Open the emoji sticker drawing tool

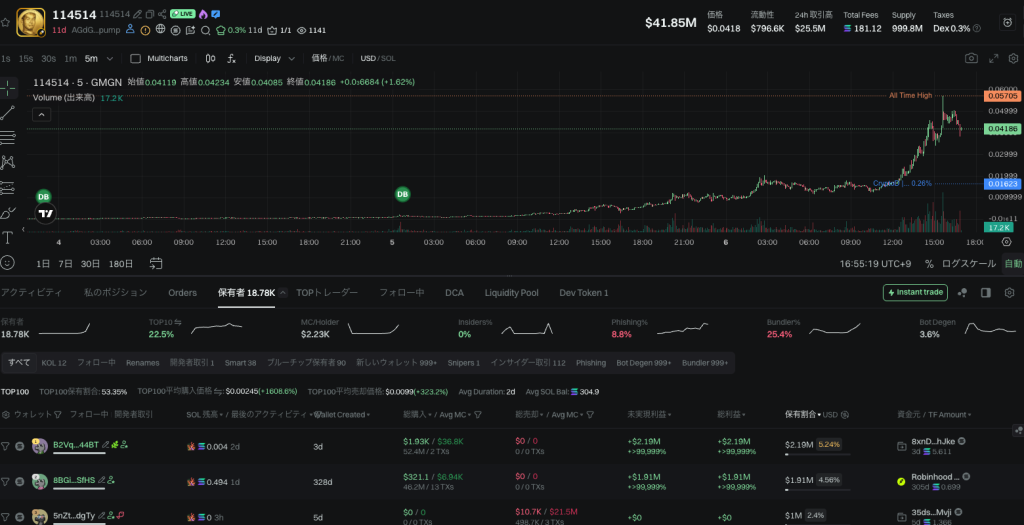click(8, 262)
